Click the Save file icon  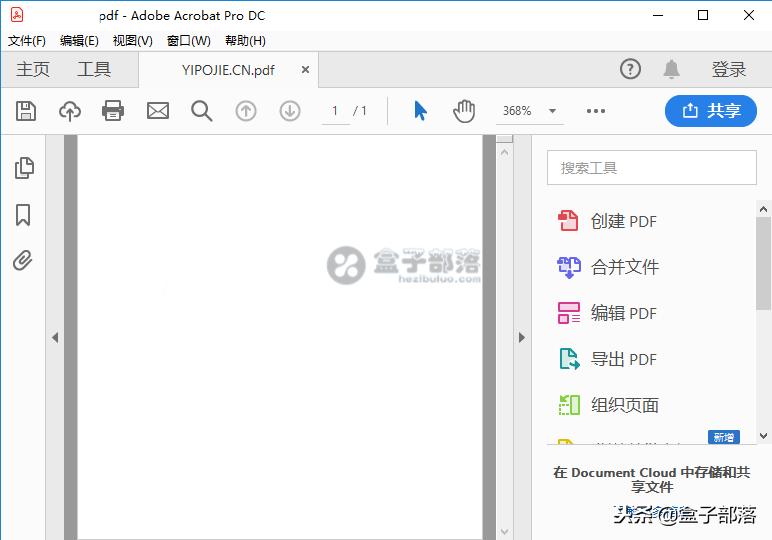tap(26, 111)
